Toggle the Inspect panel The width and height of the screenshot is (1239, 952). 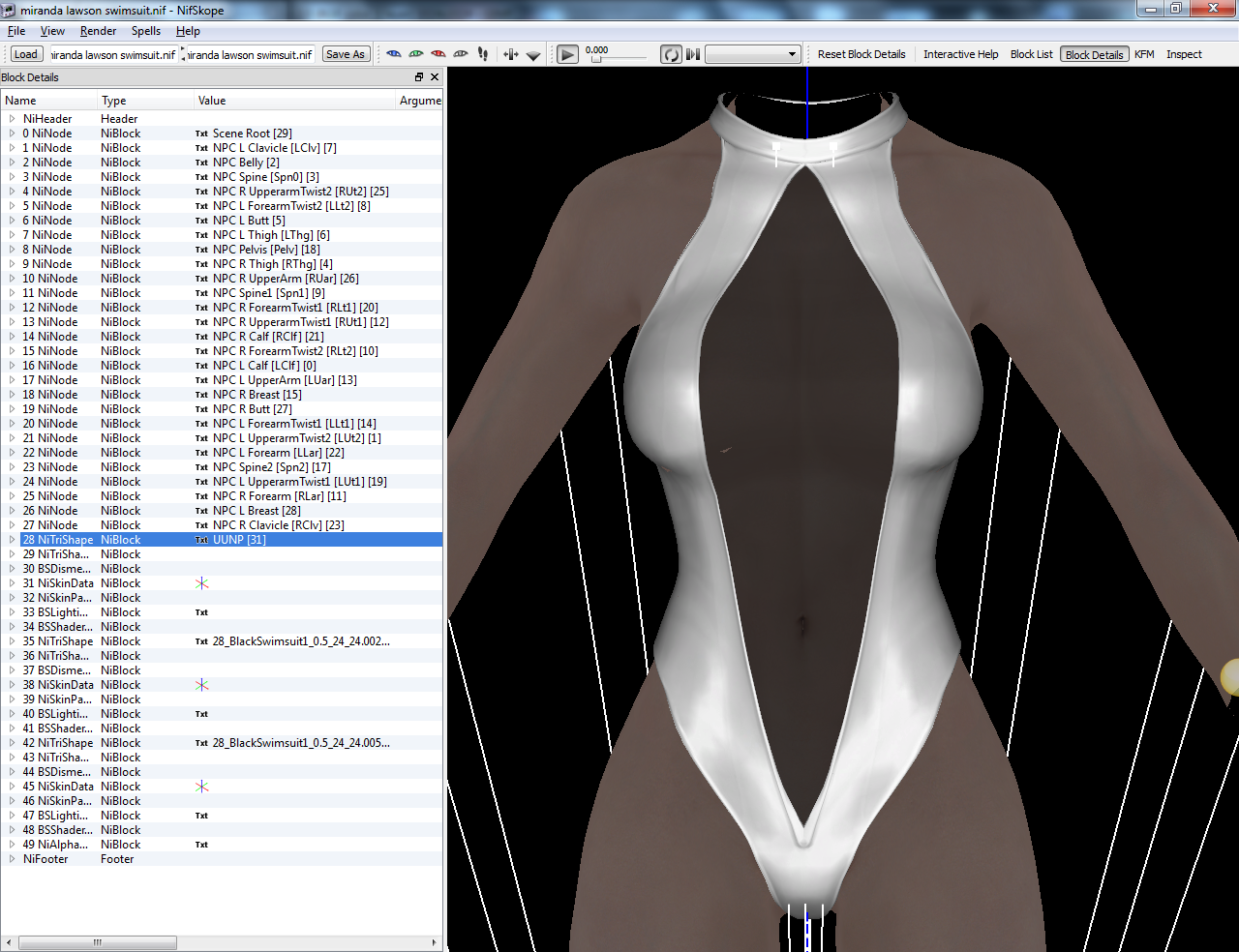tap(1184, 54)
